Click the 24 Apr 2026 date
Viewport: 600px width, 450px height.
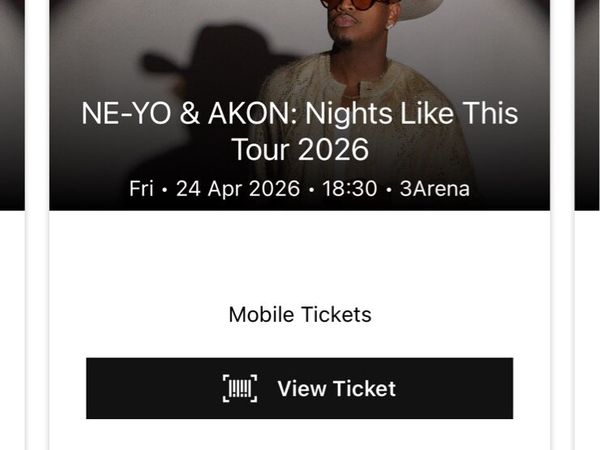(x=238, y=189)
